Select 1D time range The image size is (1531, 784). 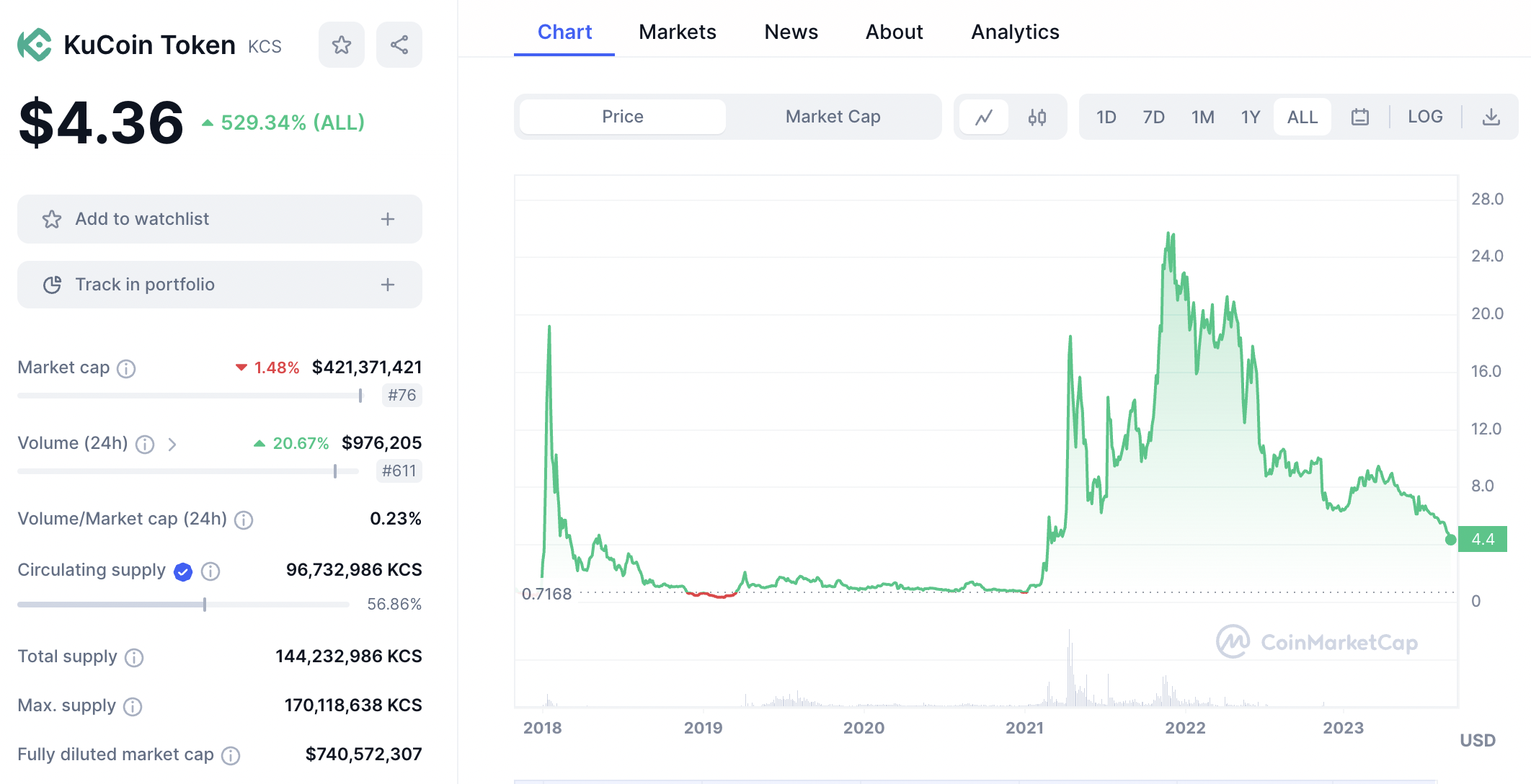click(x=1106, y=117)
